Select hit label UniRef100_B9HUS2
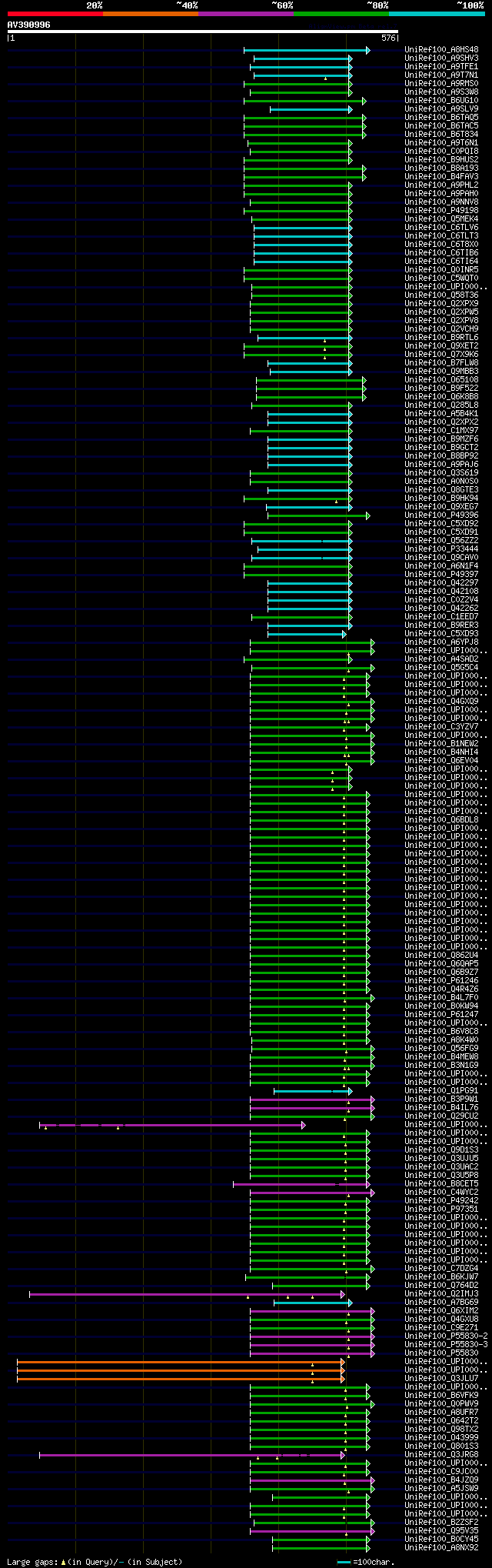This screenshot has width=492, height=1568. point(442,160)
